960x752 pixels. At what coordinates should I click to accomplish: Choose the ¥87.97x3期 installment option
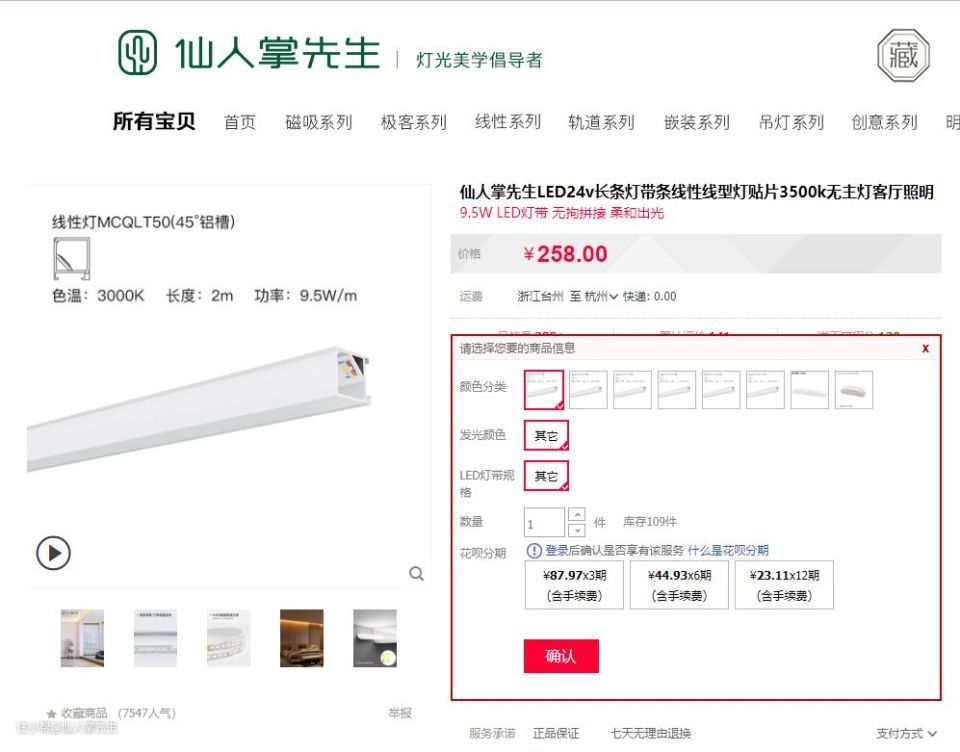pos(574,585)
